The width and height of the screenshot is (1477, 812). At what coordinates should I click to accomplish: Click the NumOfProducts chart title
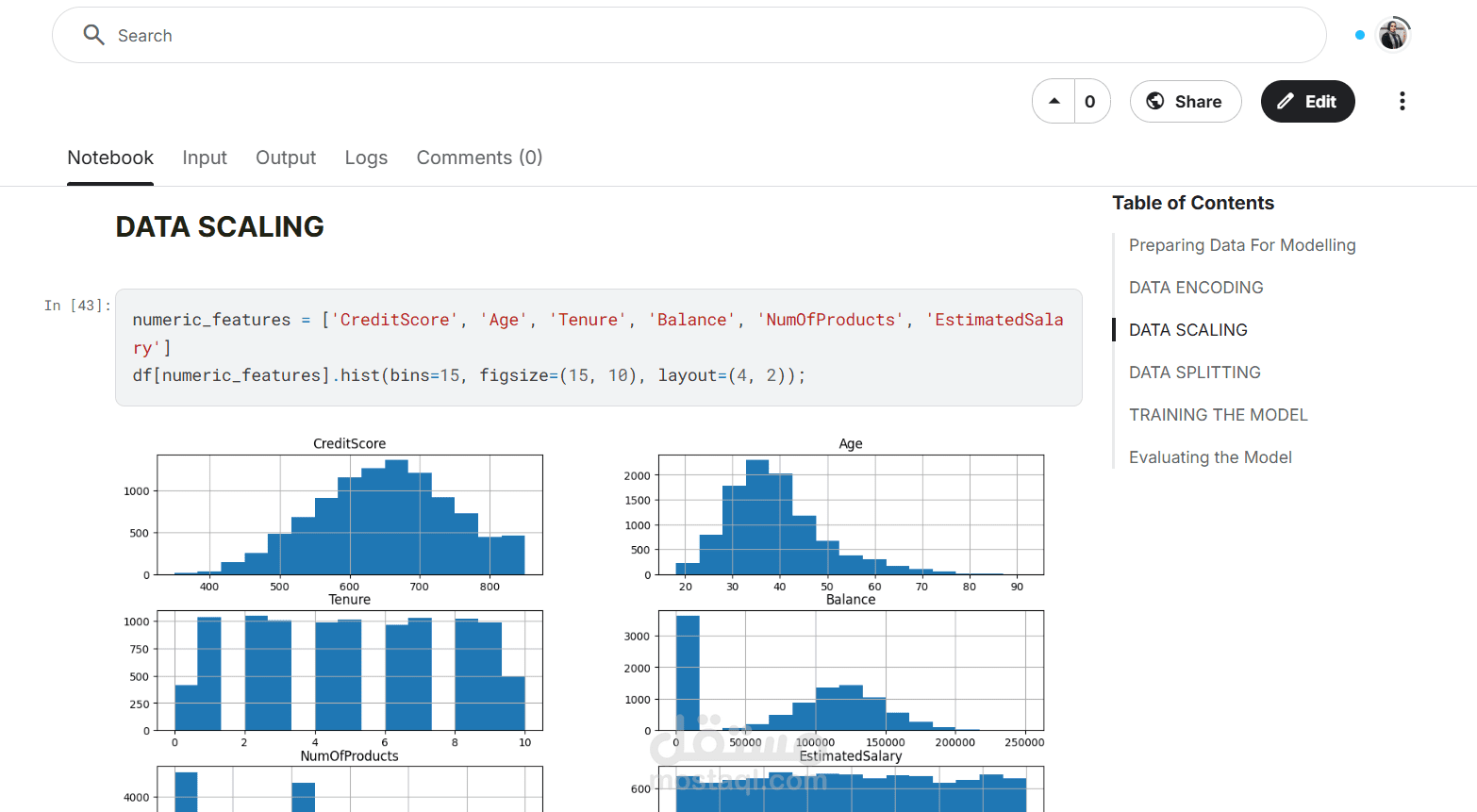349,756
